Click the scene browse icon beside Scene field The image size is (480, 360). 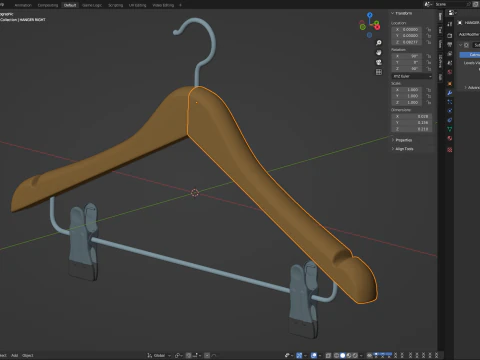pyautogui.click(x=428, y=4)
